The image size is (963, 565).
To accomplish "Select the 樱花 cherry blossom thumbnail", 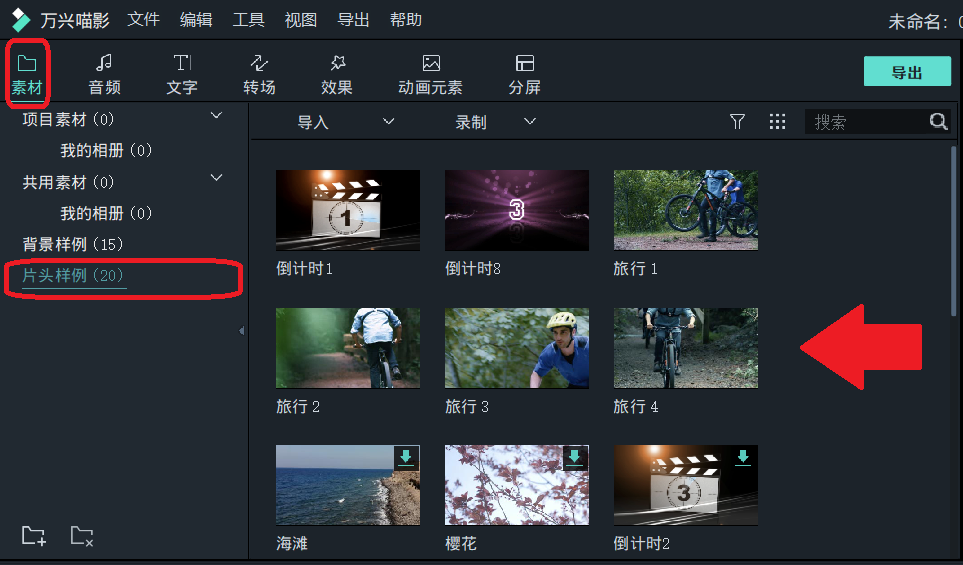I will pos(517,485).
